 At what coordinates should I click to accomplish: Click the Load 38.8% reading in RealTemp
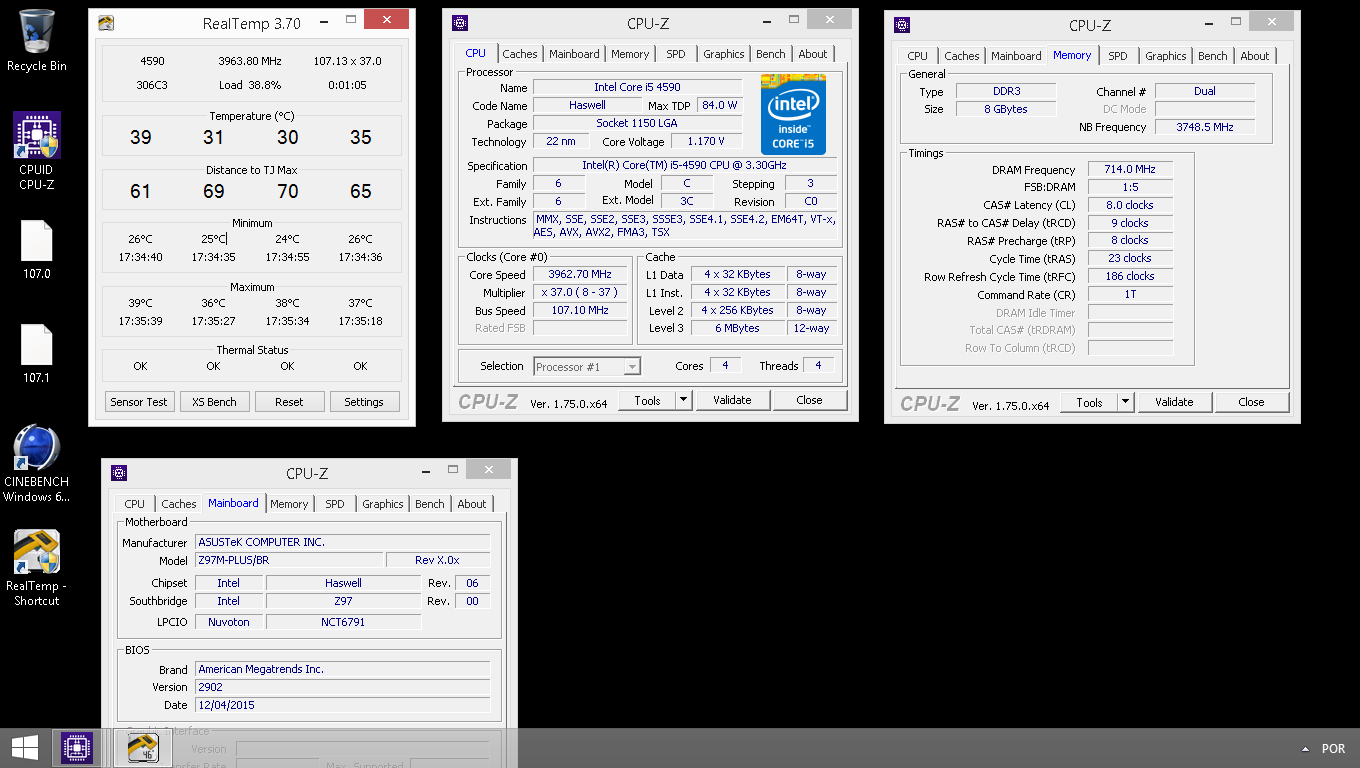(250, 85)
